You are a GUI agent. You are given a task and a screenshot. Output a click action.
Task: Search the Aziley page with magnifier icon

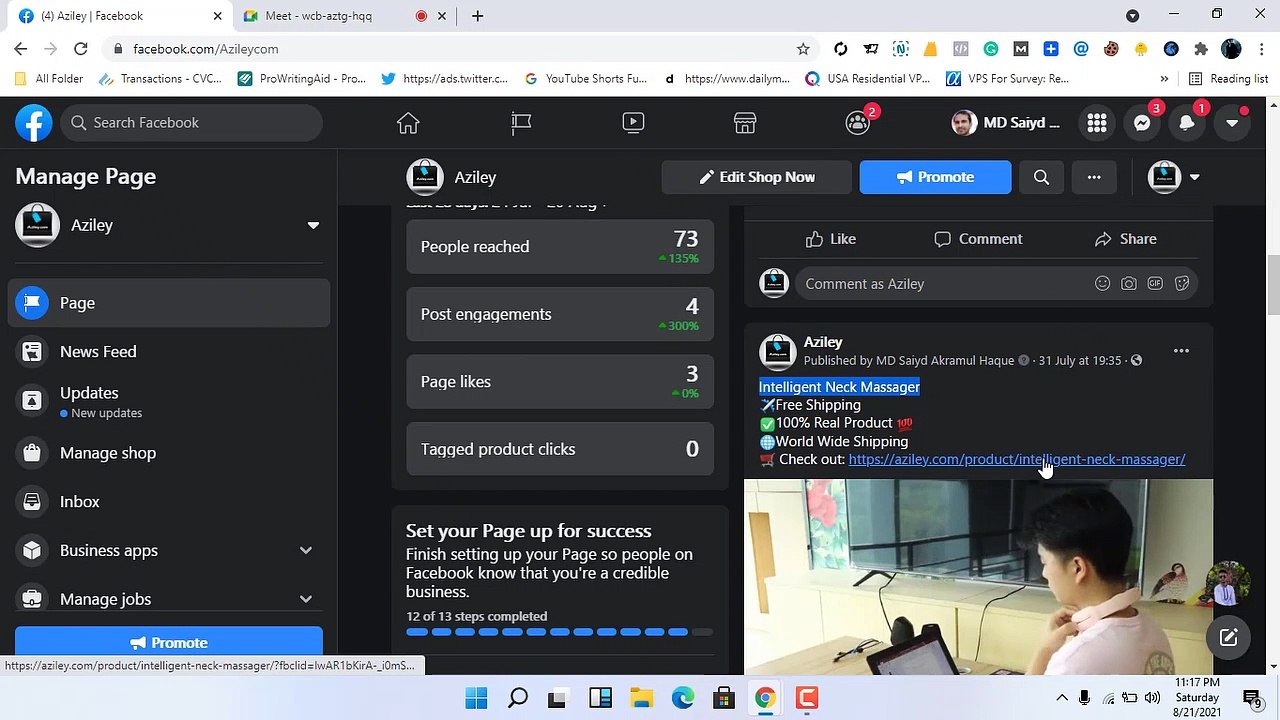click(x=1041, y=177)
